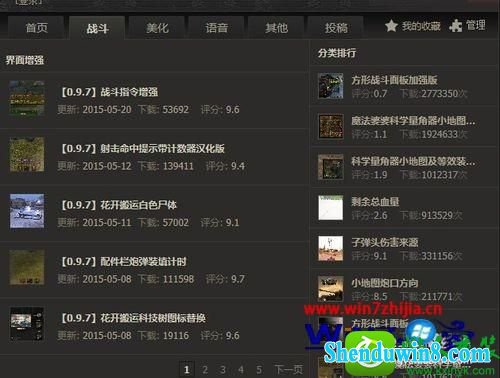Open 管理 link
Viewport: 500px width, 378px height.
coord(475,25)
